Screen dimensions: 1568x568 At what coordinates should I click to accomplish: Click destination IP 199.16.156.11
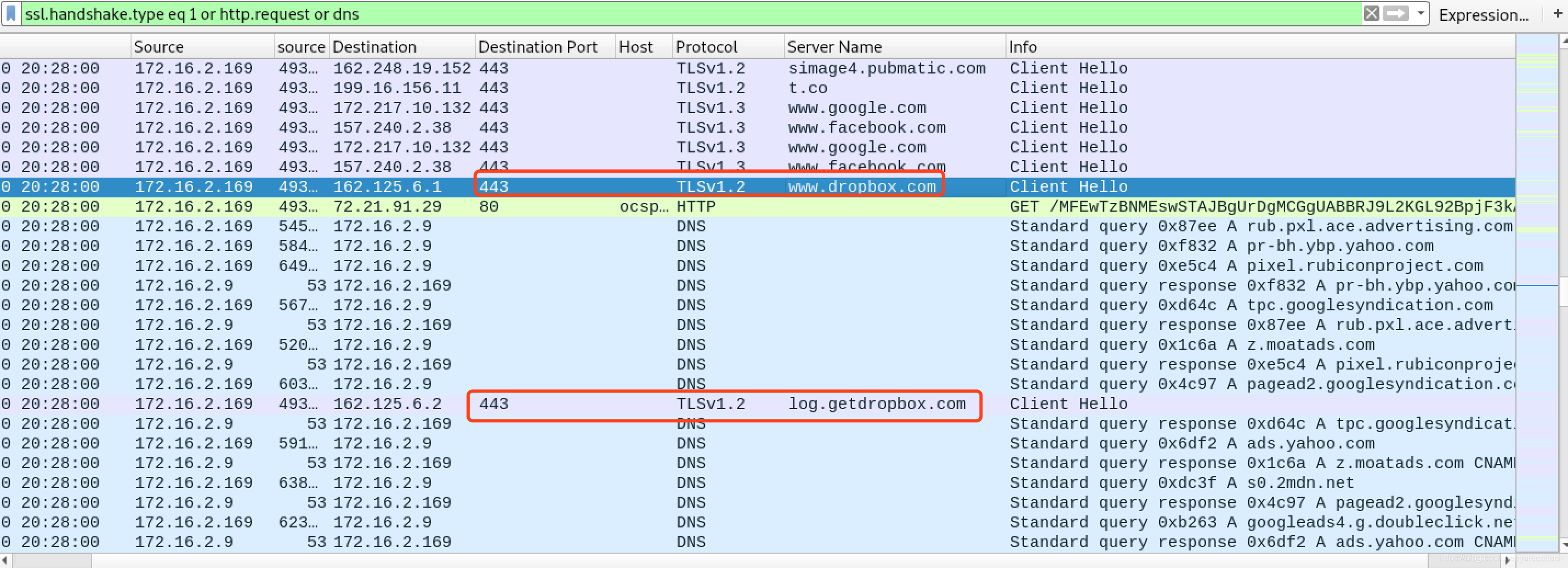pyautogui.click(x=397, y=88)
